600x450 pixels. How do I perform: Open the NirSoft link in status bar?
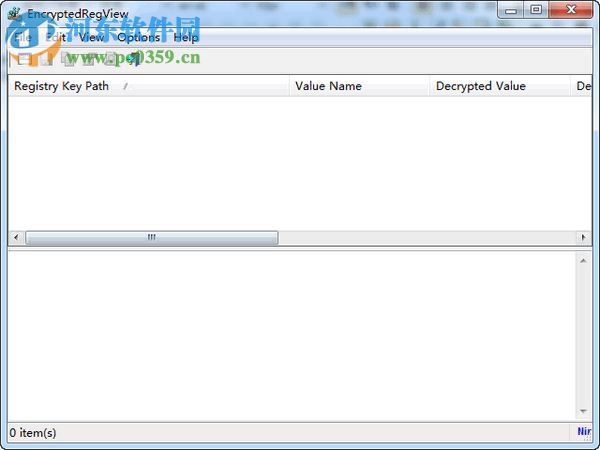point(584,432)
